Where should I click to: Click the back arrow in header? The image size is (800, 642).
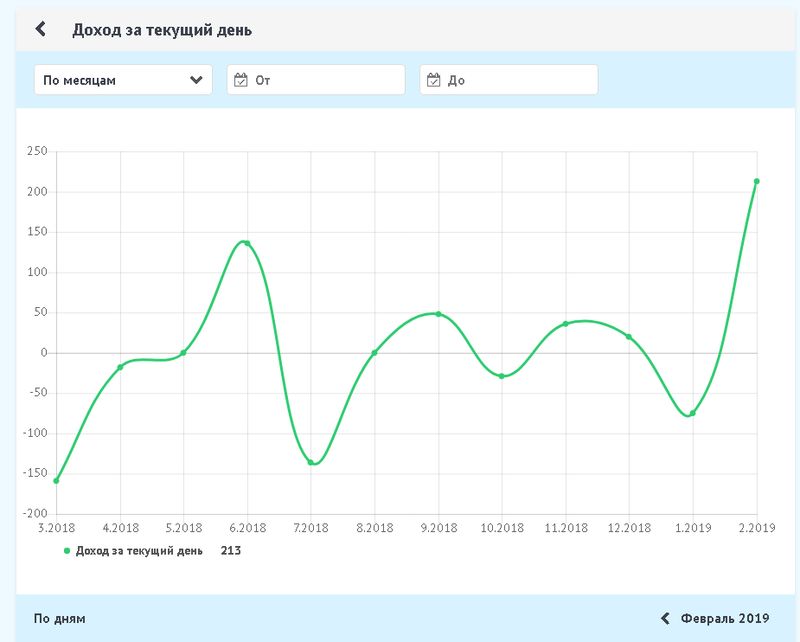coord(41,29)
